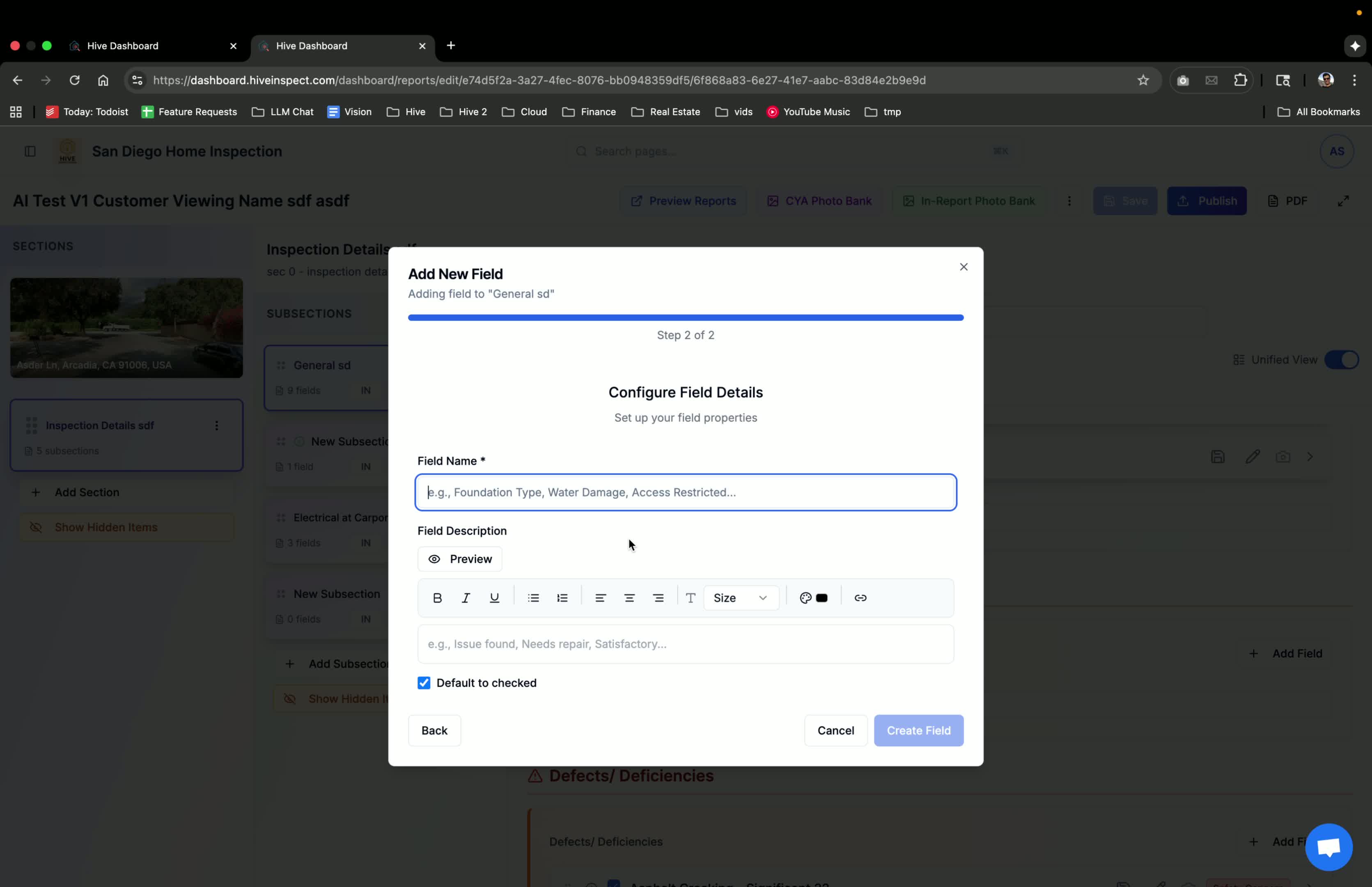Open the report more-options menu
The width and height of the screenshot is (1372, 887).
coord(1069,201)
